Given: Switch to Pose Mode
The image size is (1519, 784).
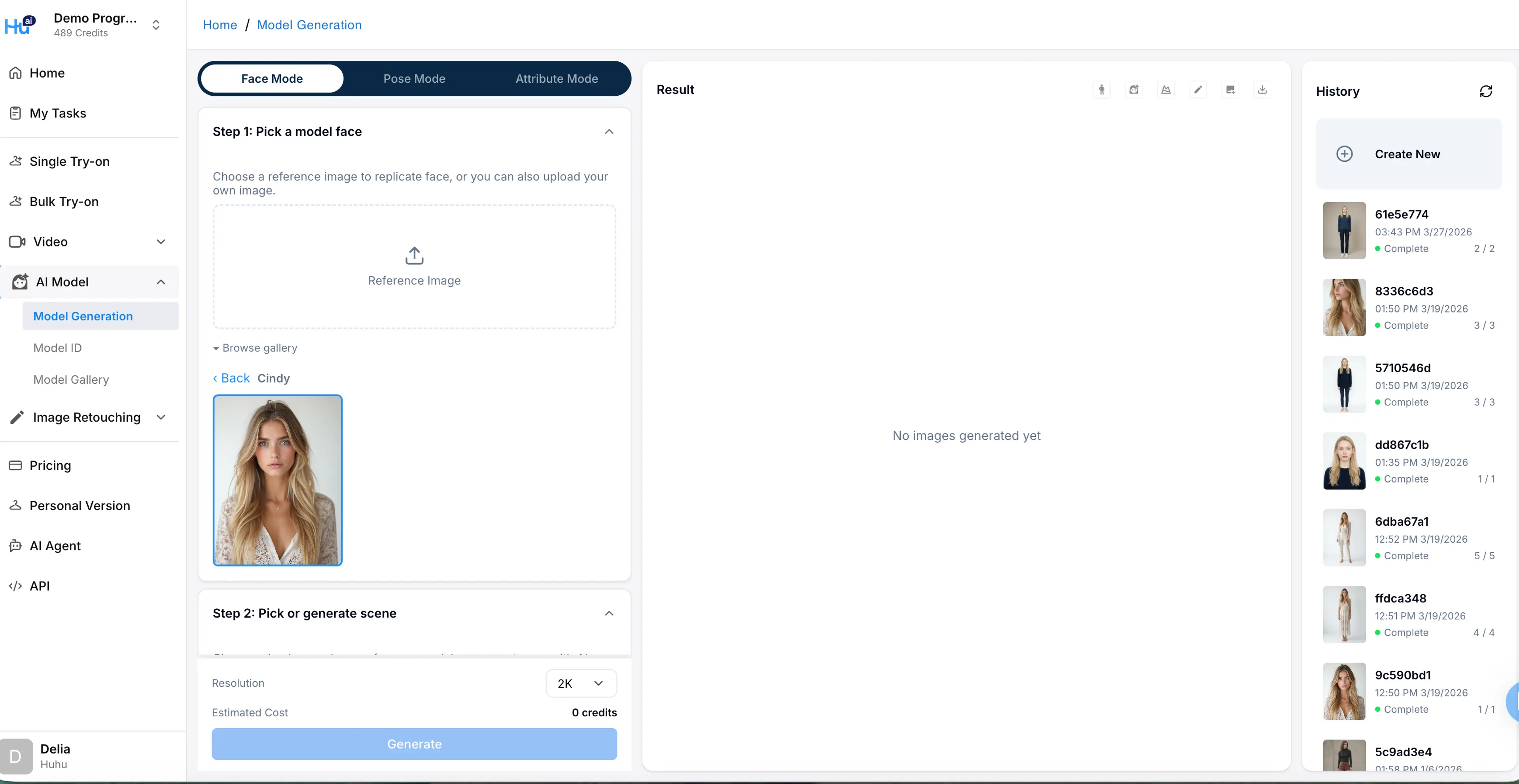Looking at the screenshot, I should tap(414, 78).
